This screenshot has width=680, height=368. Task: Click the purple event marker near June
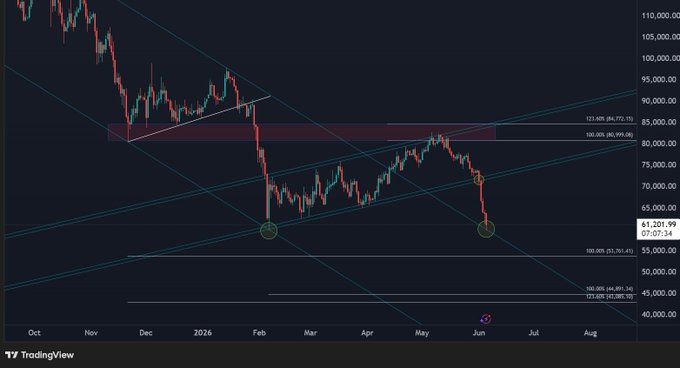coord(486,319)
